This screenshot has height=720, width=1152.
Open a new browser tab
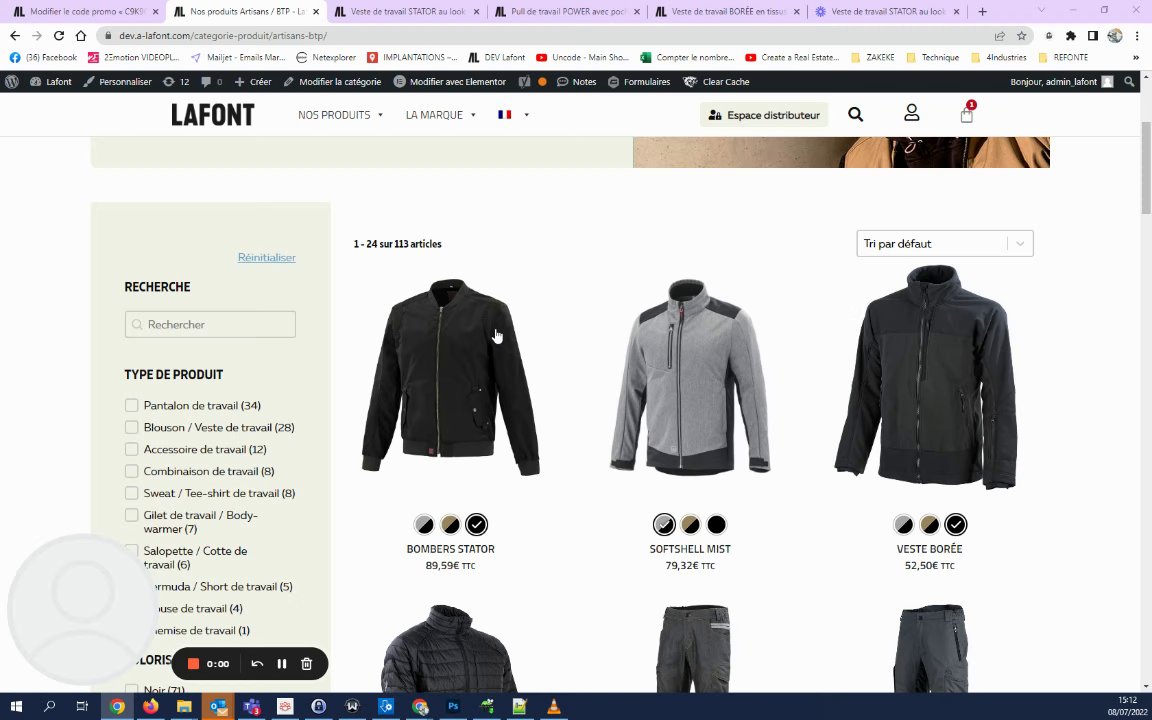tap(982, 12)
